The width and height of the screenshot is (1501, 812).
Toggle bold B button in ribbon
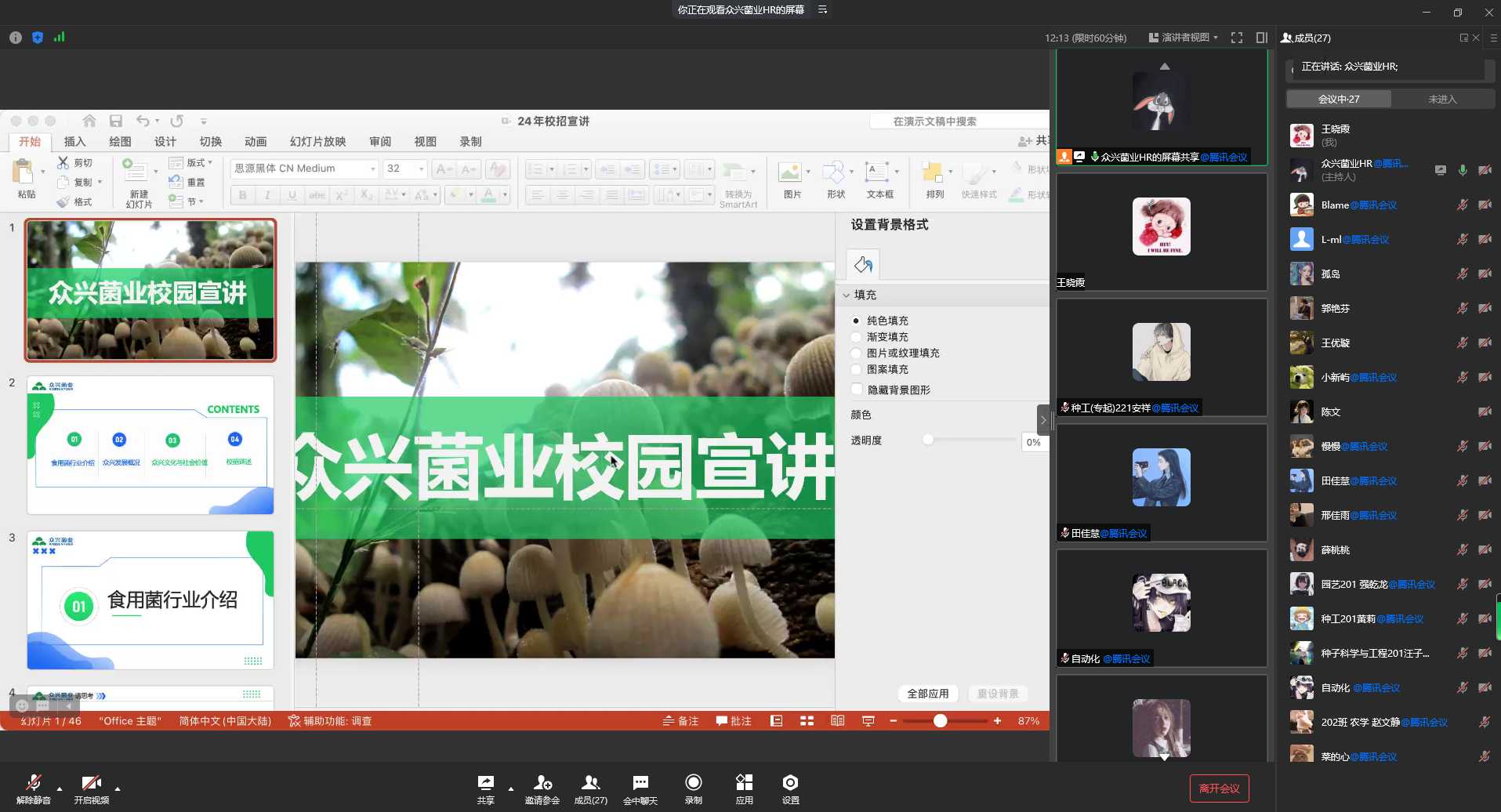[x=243, y=195]
